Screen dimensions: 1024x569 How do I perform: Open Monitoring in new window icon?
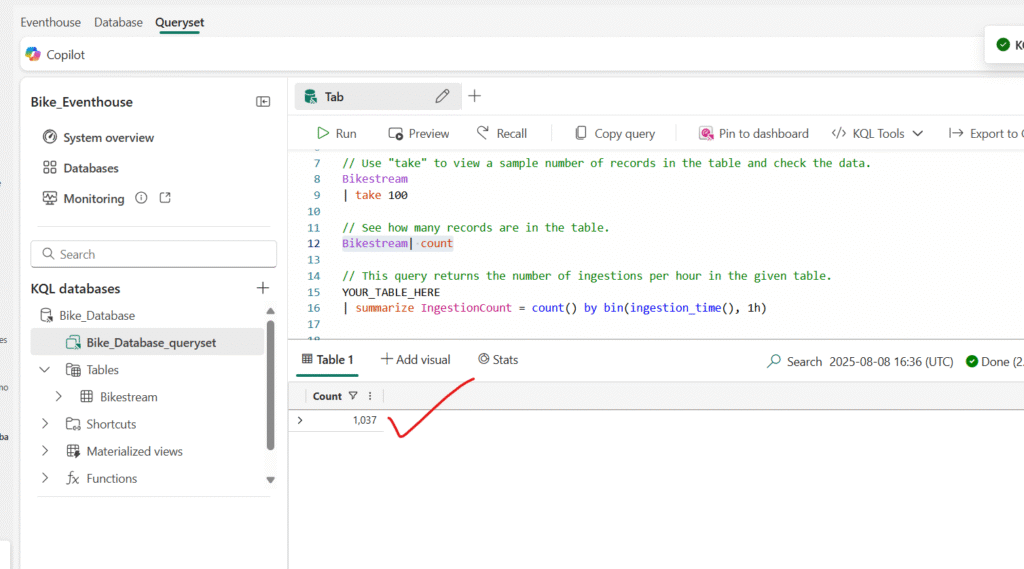(165, 198)
